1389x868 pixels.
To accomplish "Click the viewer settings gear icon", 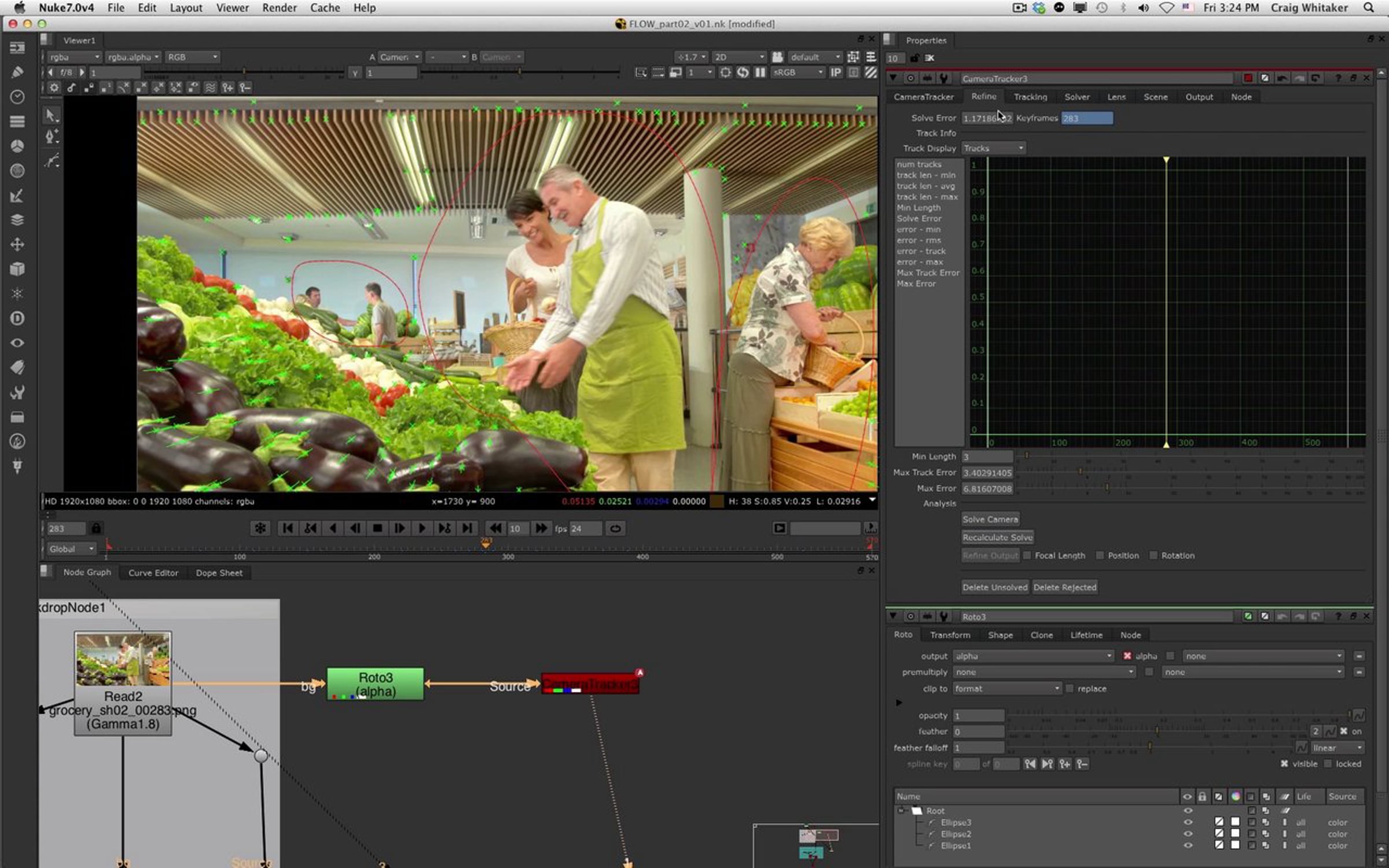I will point(54,88).
